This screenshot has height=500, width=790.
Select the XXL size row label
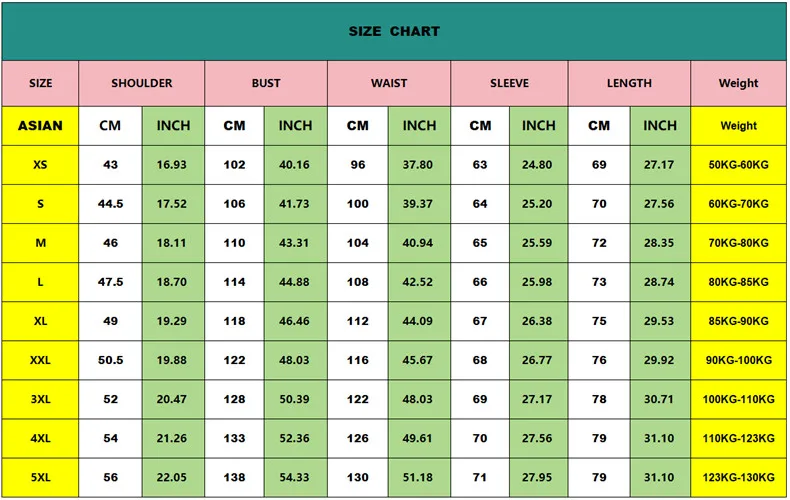click(x=40, y=360)
